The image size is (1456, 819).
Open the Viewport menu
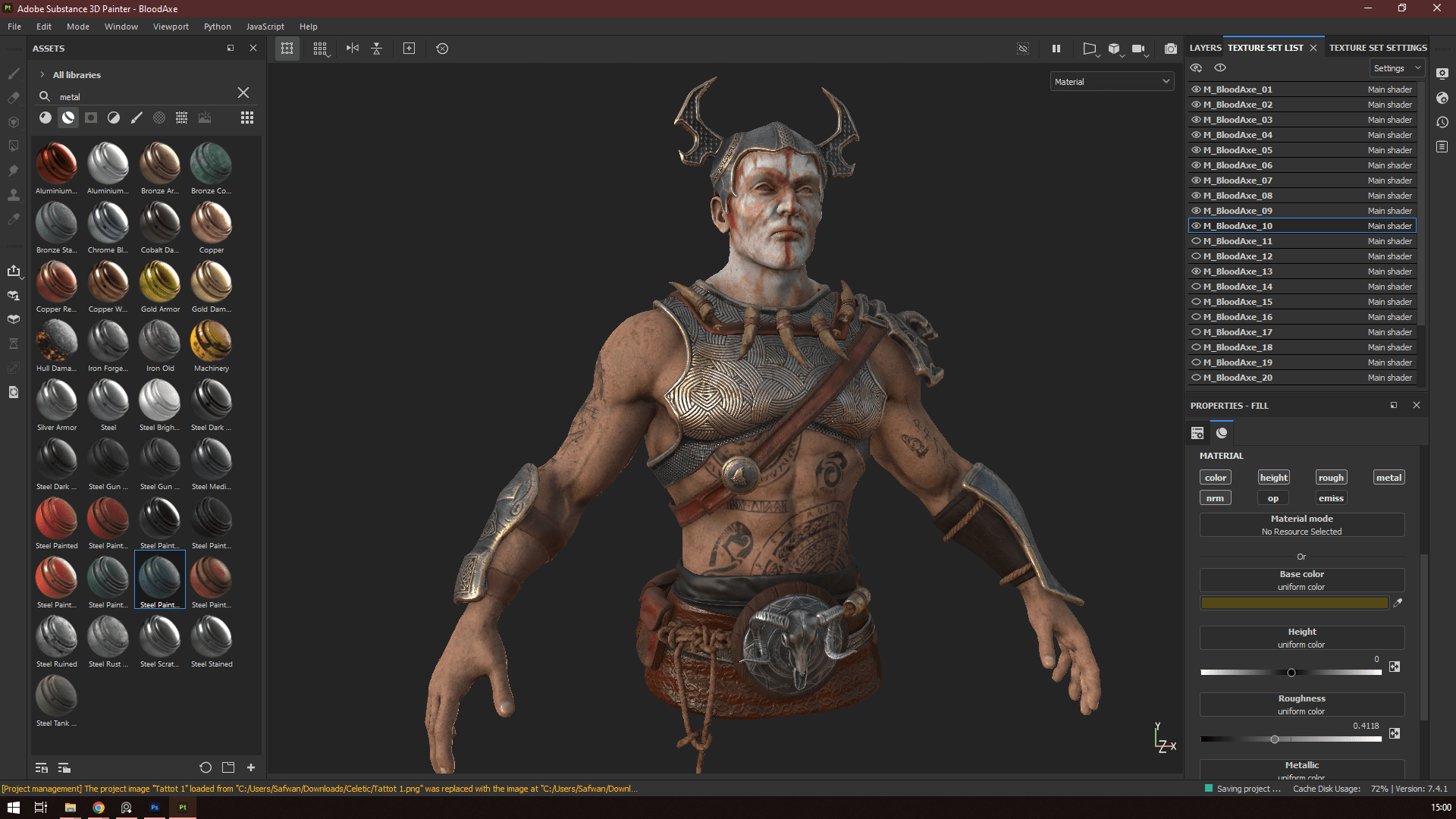171,27
